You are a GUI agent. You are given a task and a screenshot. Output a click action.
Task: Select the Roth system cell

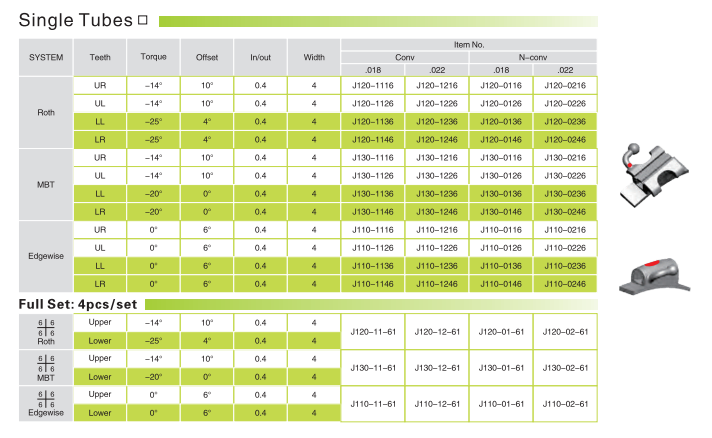46,112
